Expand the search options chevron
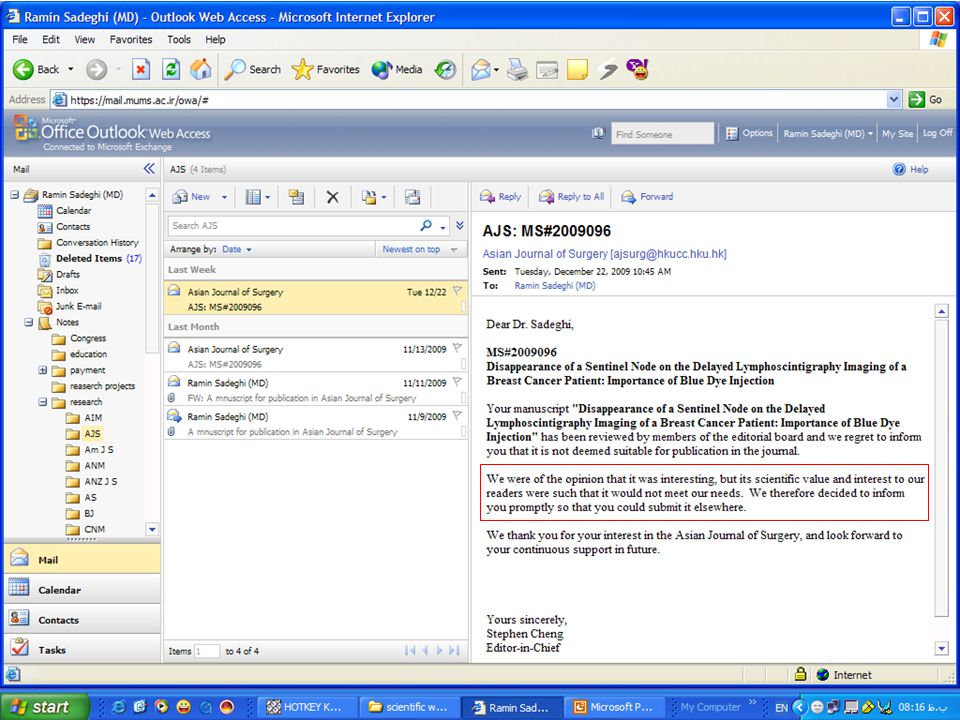This screenshot has width=960, height=720. coord(460,225)
